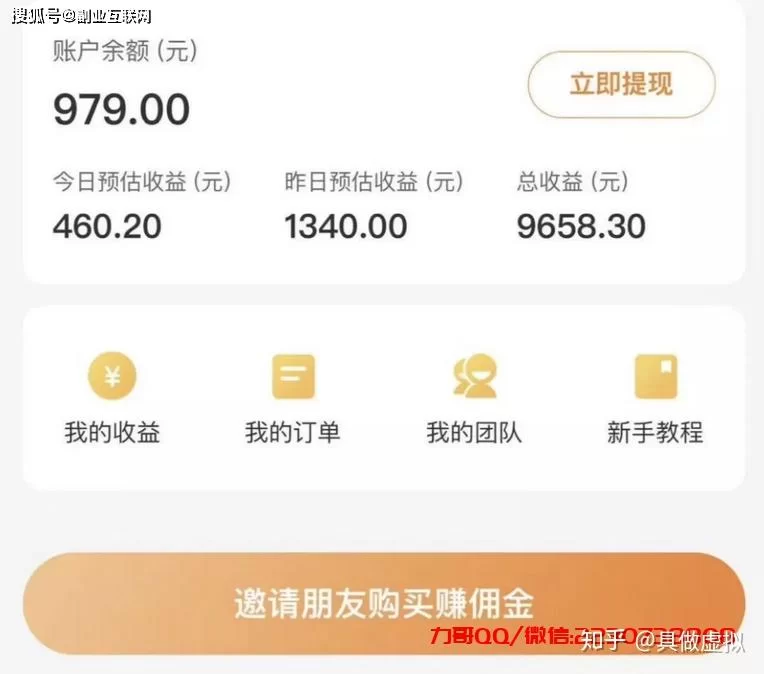Click the 立即提现 withdraw button
The image size is (764, 674).
click(622, 84)
